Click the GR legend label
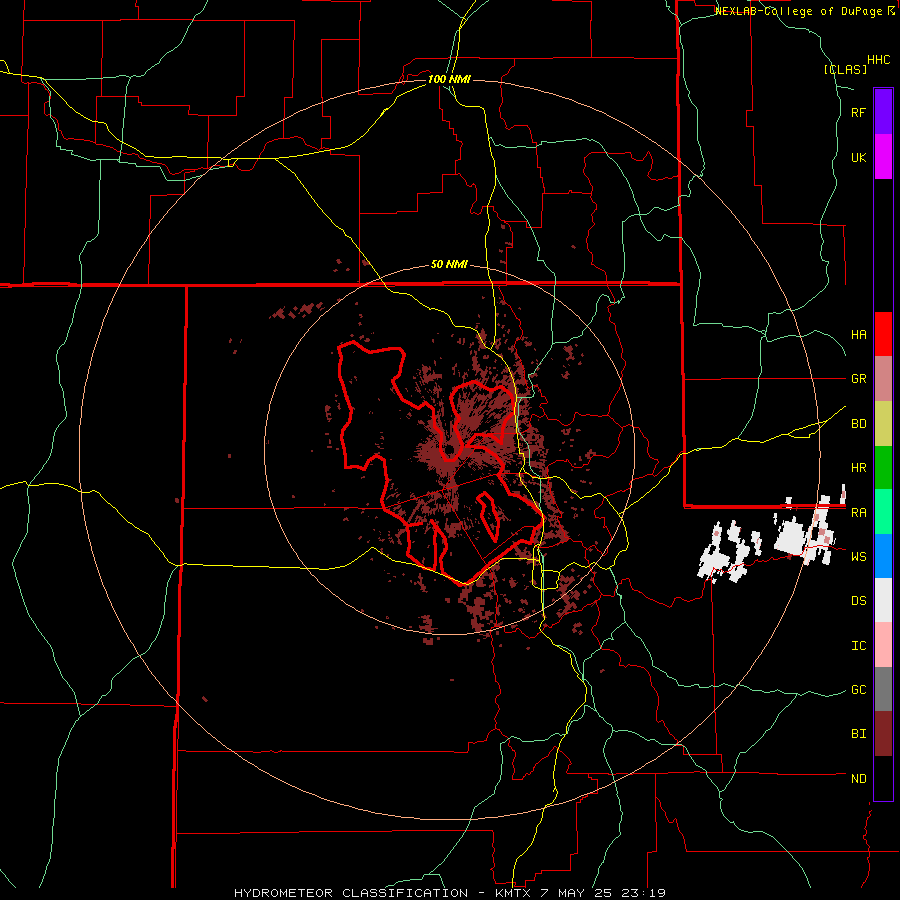This screenshot has height=900, width=900. [x=858, y=379]
